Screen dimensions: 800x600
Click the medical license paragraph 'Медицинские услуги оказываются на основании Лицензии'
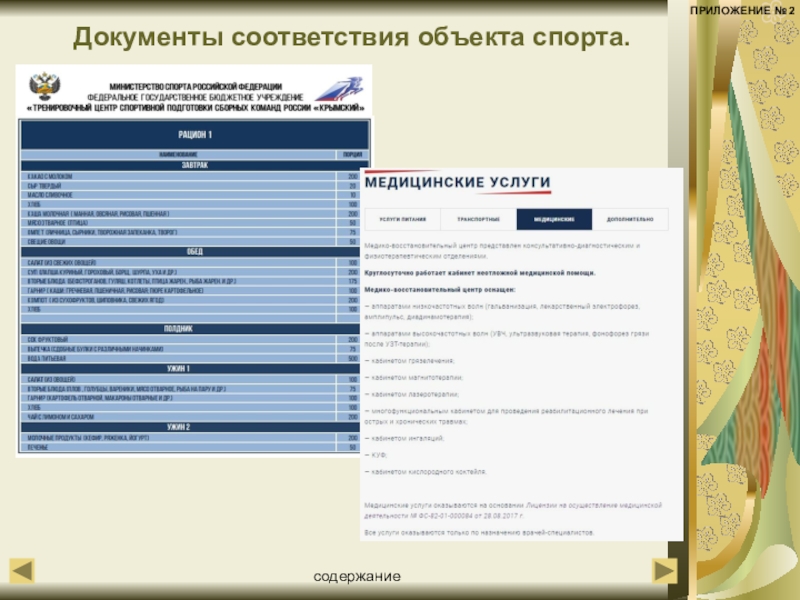point(513,510)
